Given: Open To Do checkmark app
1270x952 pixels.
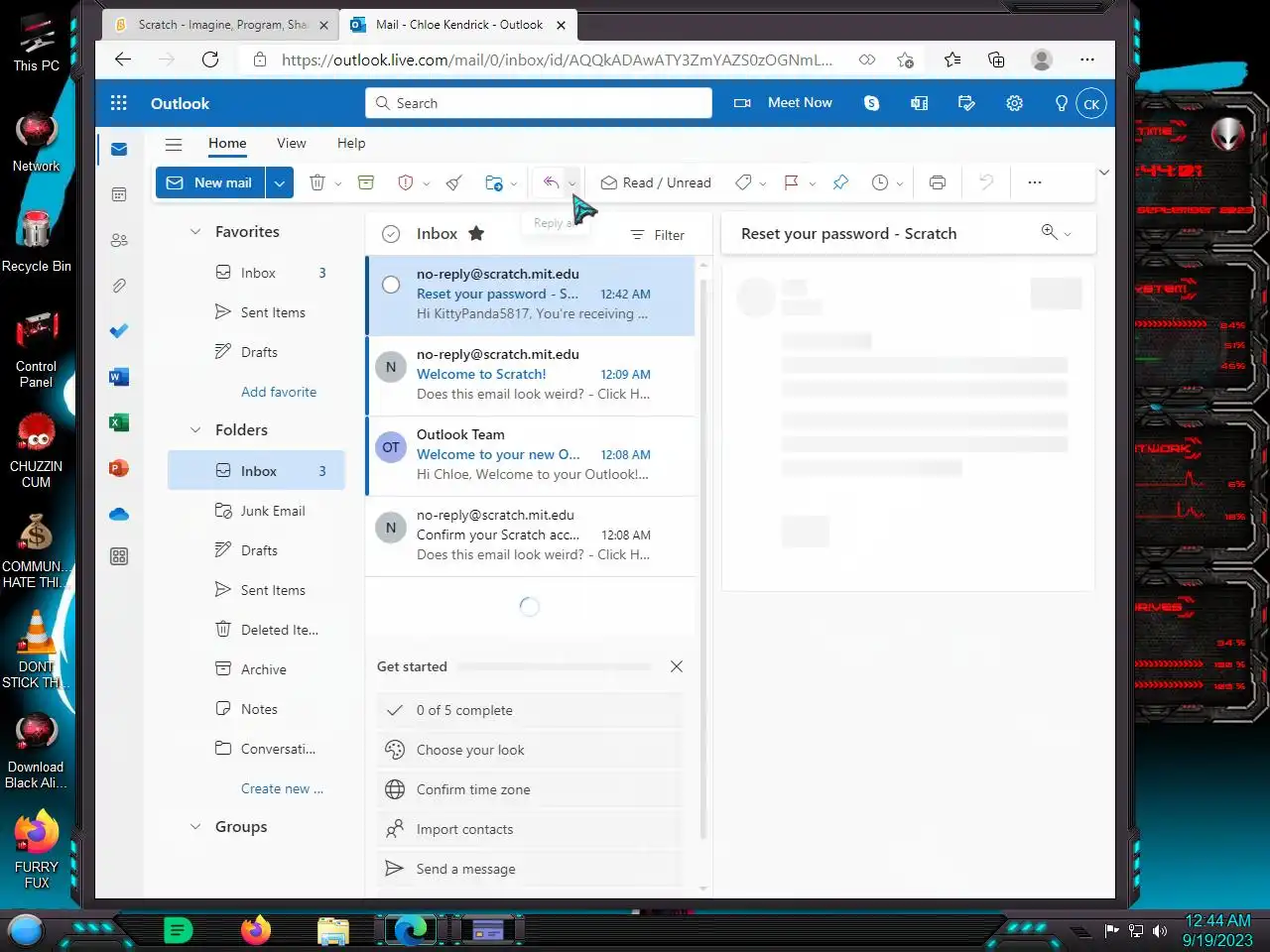Looking at the screenshot, I should point(119,331).
